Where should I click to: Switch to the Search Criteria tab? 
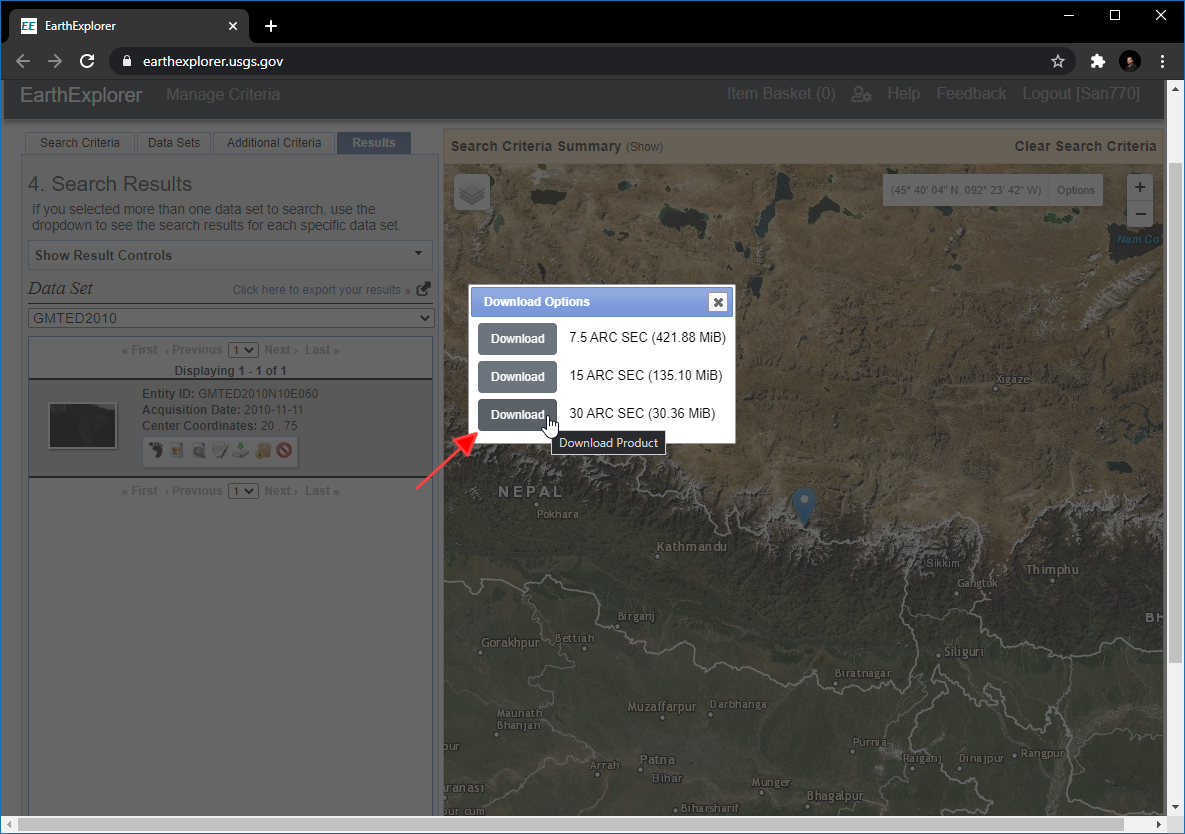pos(80,143)
